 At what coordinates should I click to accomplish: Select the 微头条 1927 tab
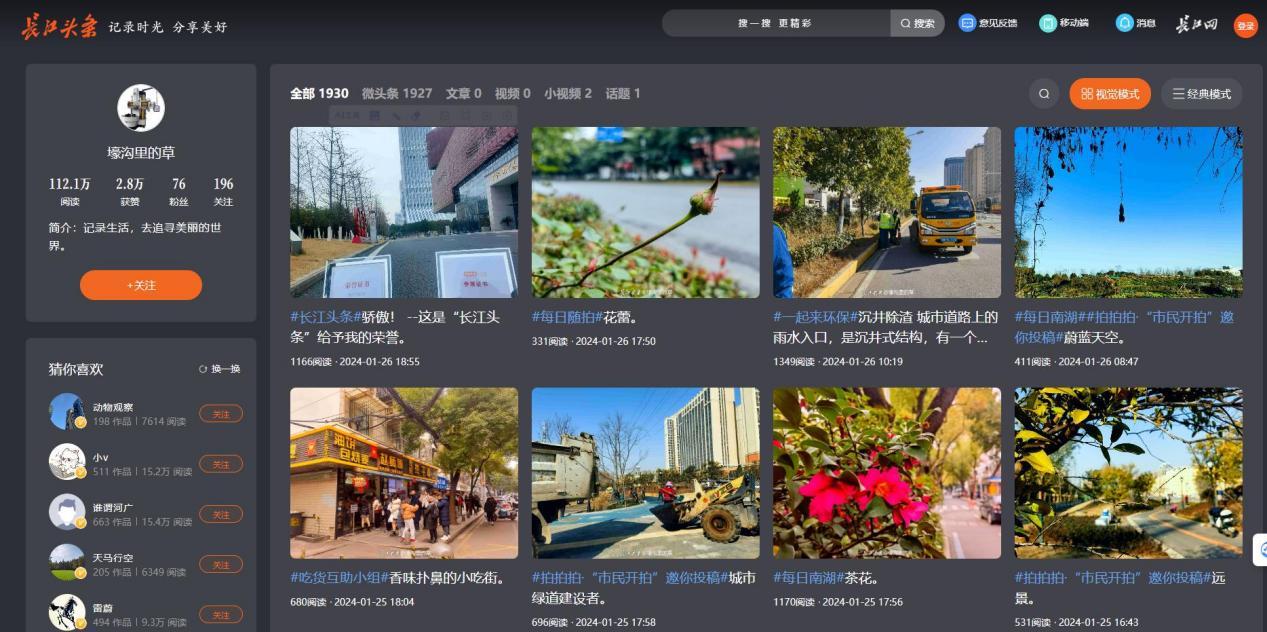397,94
